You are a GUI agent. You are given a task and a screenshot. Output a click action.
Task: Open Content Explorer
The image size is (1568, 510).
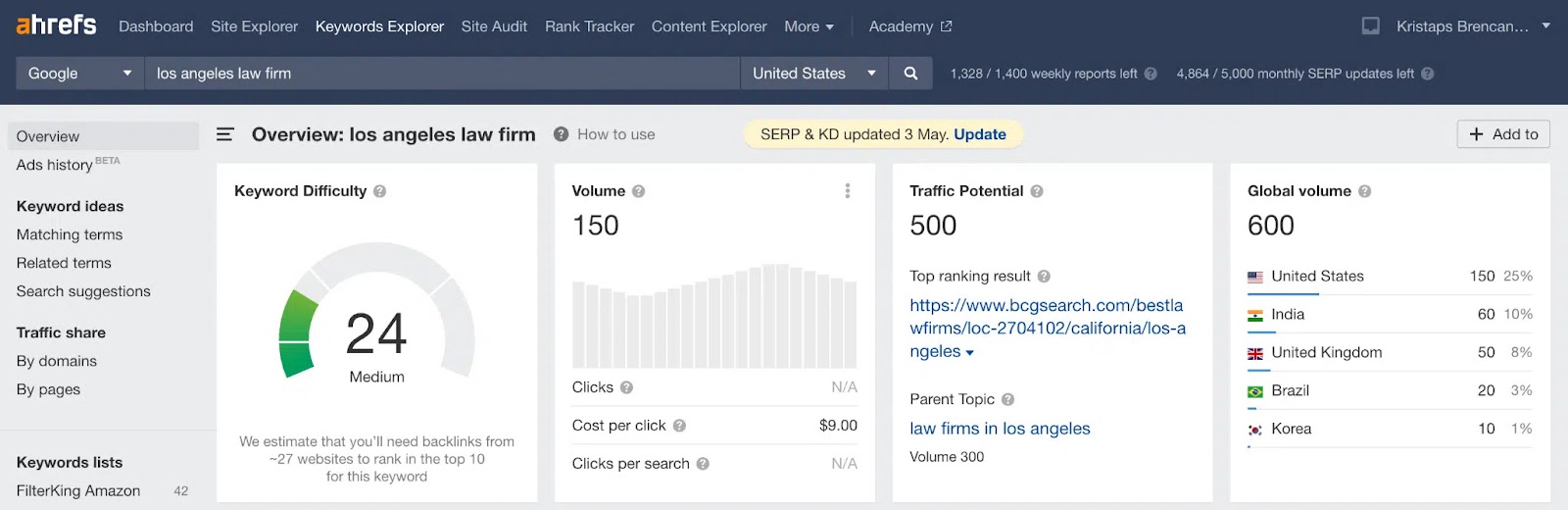click(709, 26)
